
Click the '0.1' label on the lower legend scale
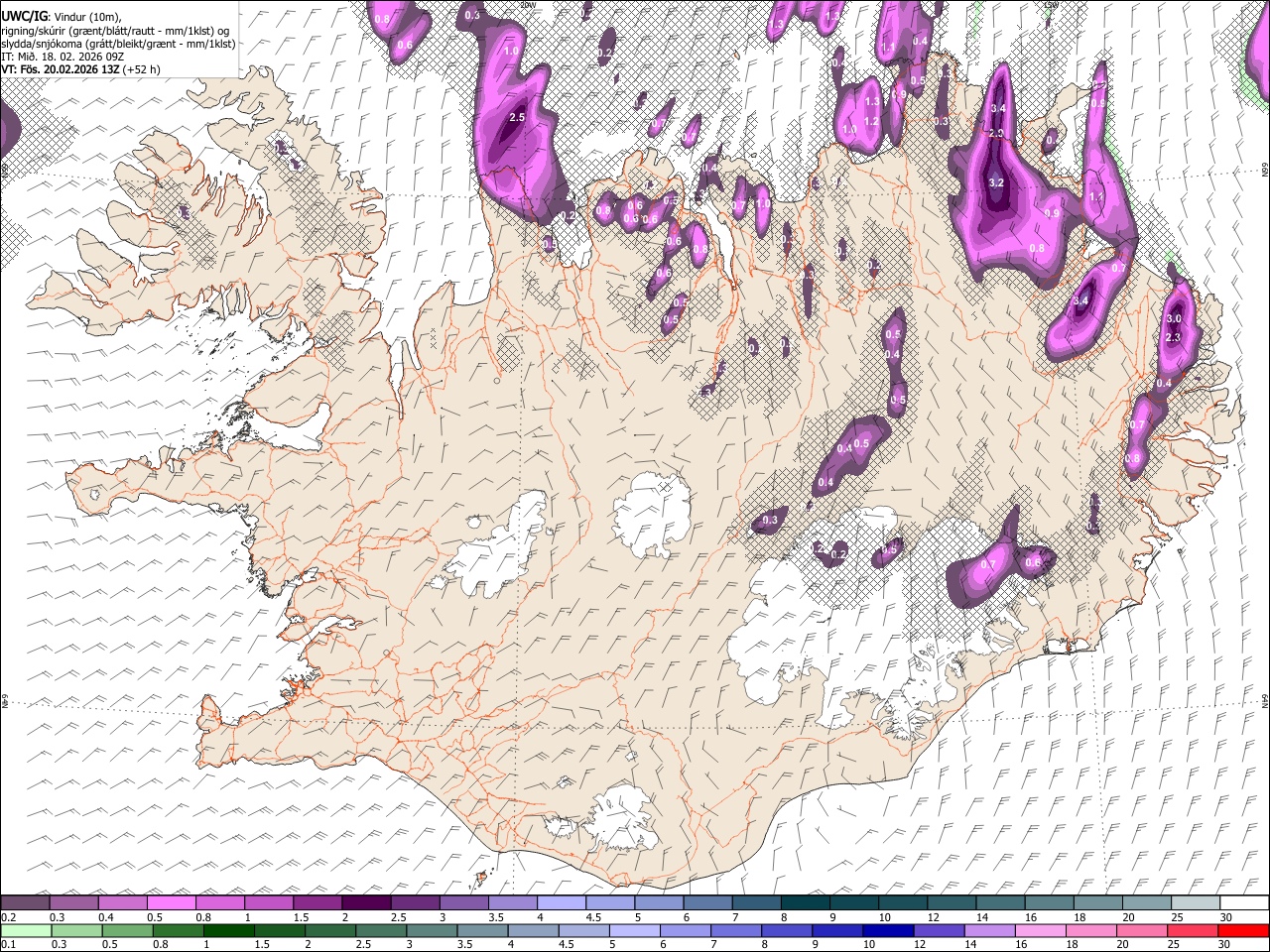[8, 944]
